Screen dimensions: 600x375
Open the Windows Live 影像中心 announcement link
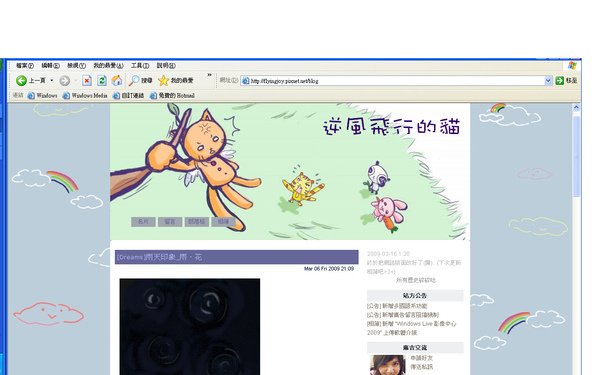point(411,328)
